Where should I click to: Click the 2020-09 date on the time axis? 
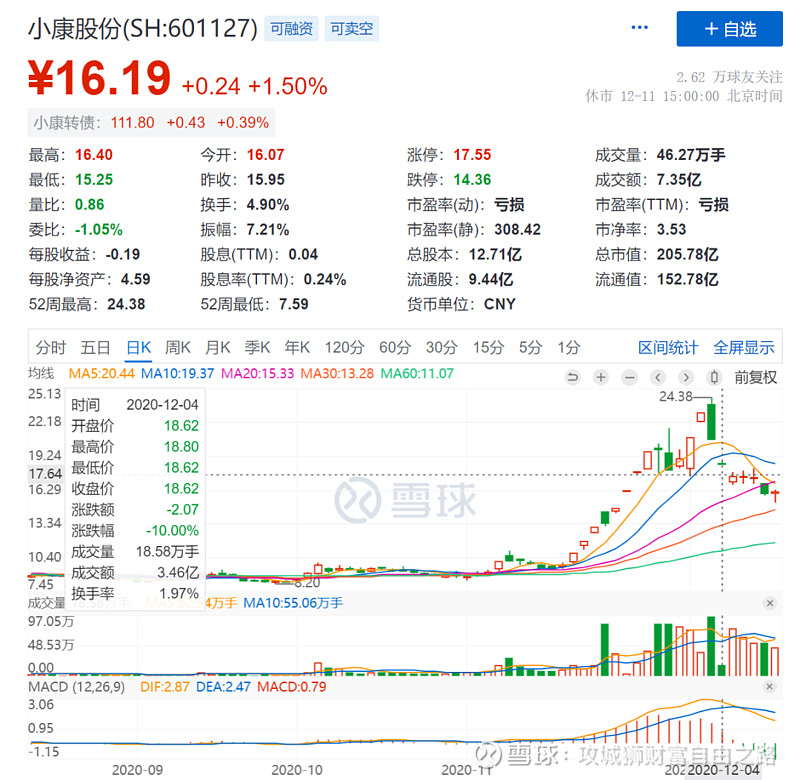pos(137,770)
